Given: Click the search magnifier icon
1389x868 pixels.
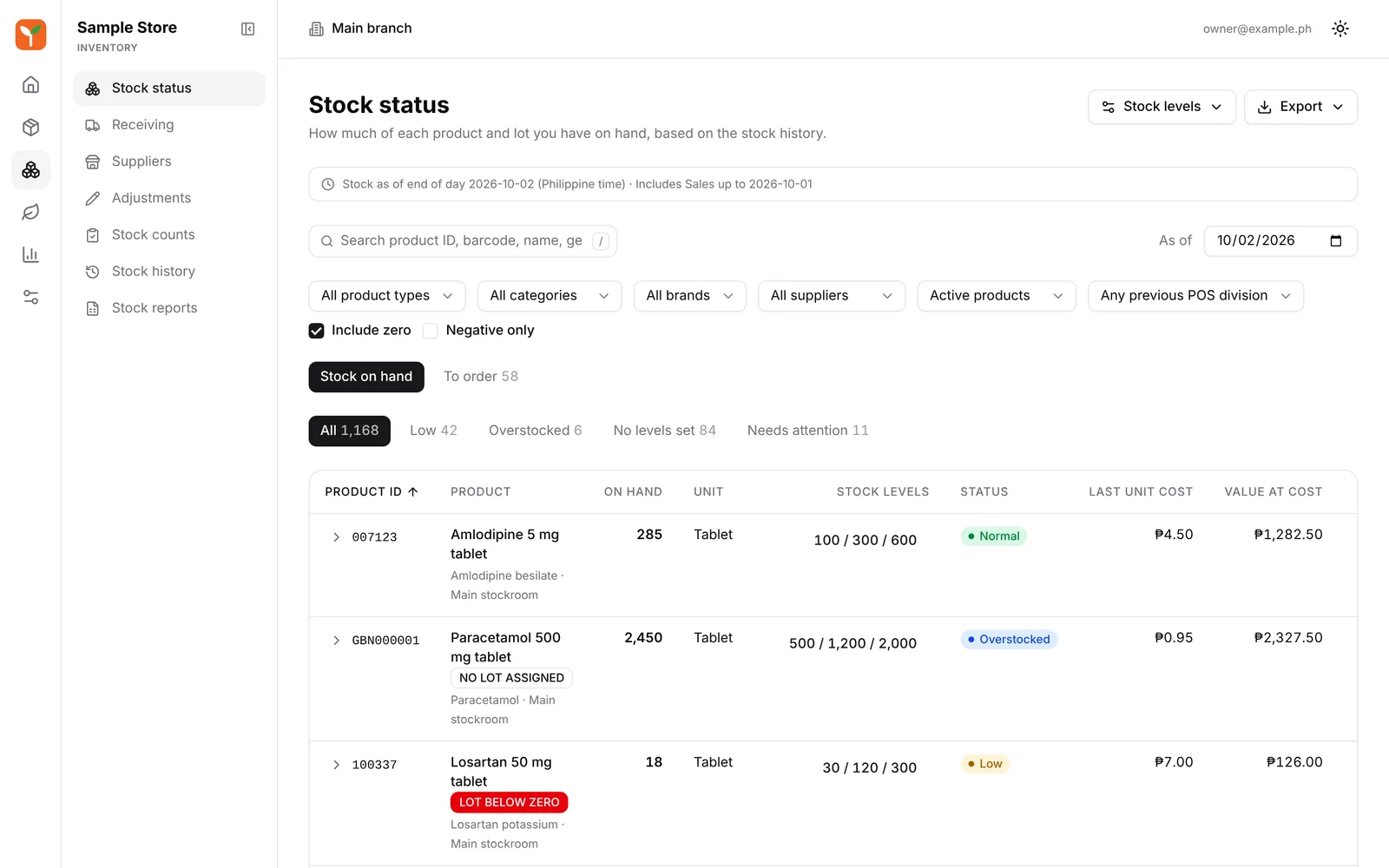Looking at the screenshot, I should point(326,241).
